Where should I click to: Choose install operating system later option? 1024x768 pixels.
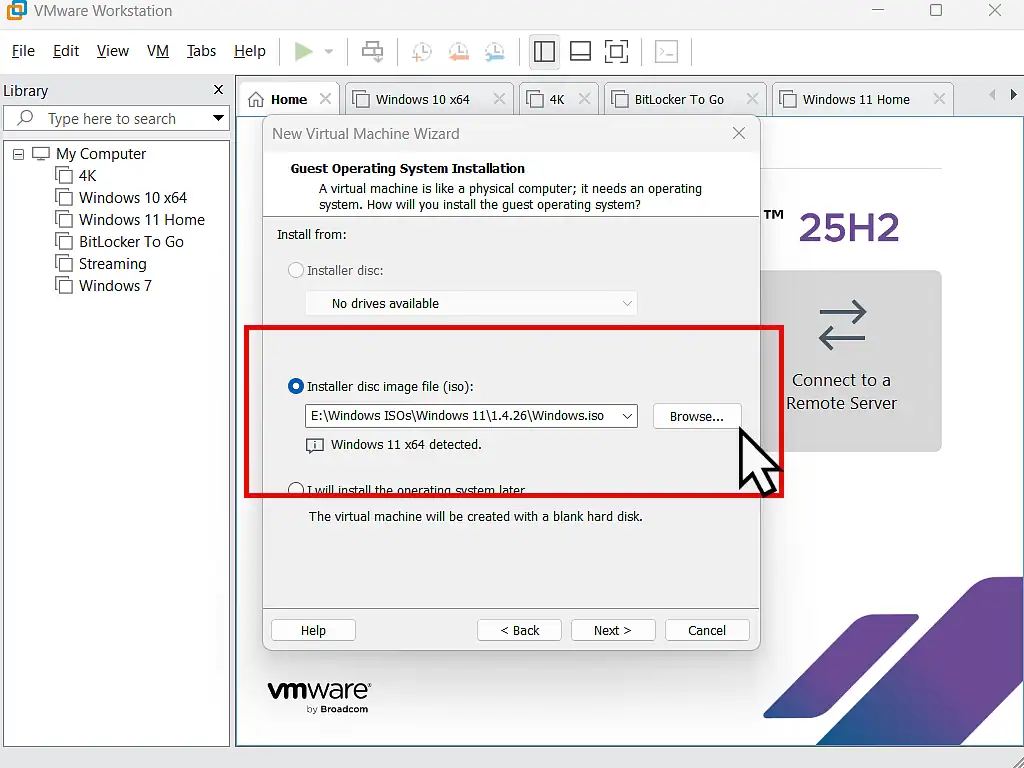296,490
